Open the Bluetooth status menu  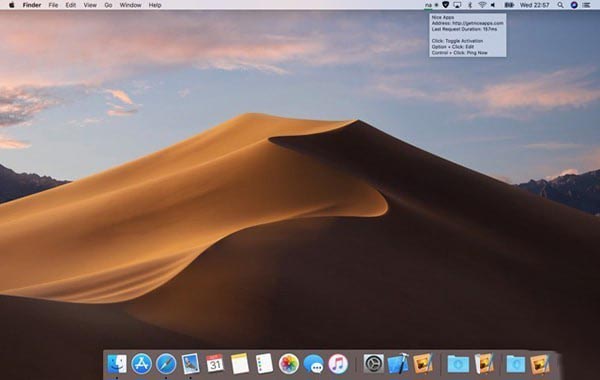[x=470, y=5]
